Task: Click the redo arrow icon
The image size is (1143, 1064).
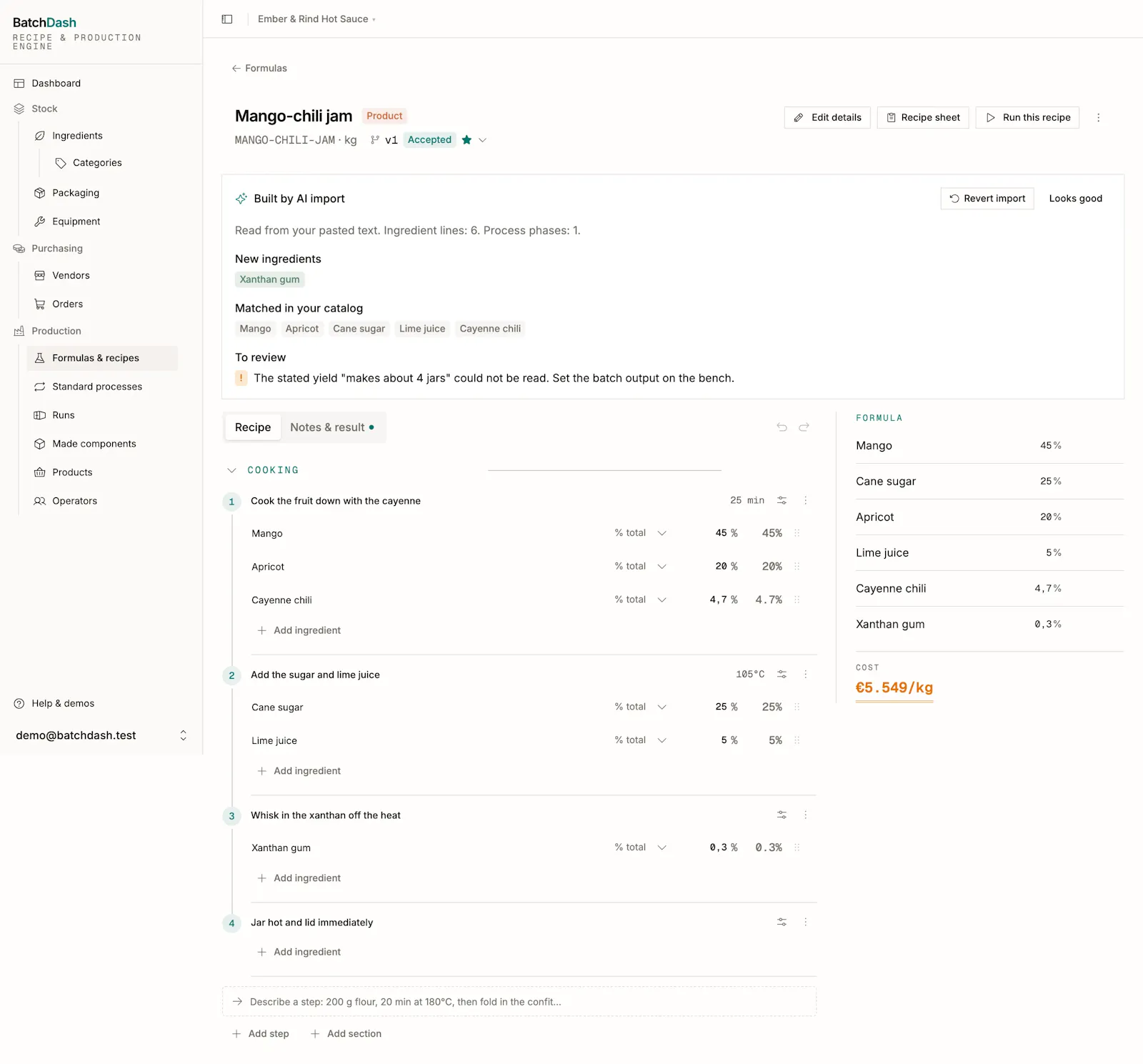Action: (804, 427)
